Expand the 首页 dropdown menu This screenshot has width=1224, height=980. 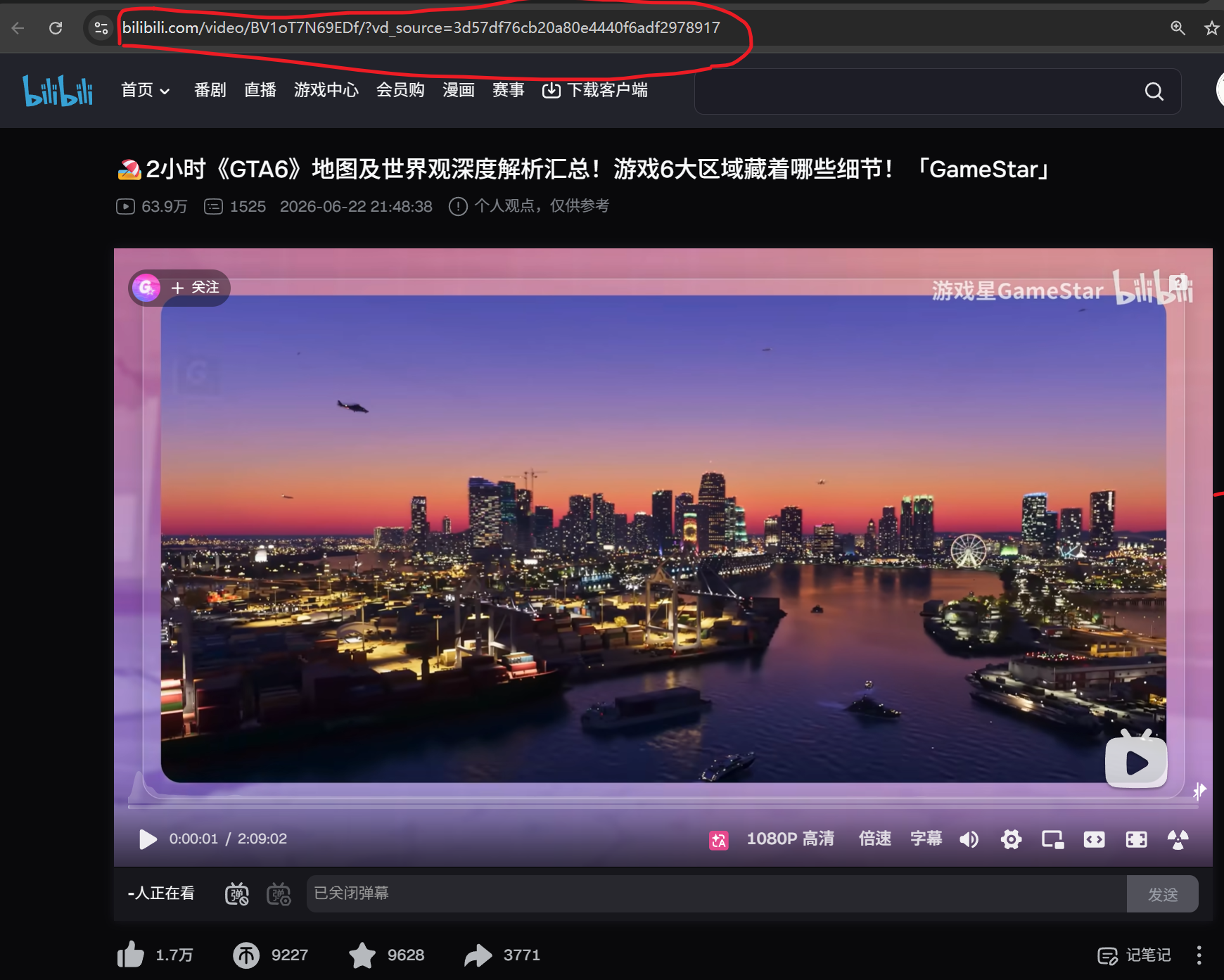click(145, 90)
